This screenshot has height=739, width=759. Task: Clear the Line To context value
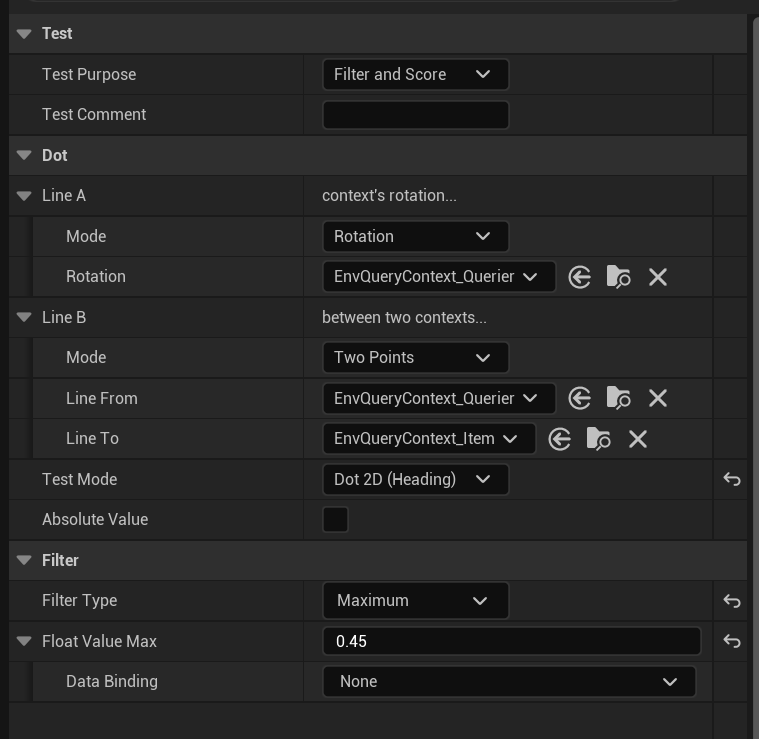coord(637,439)
